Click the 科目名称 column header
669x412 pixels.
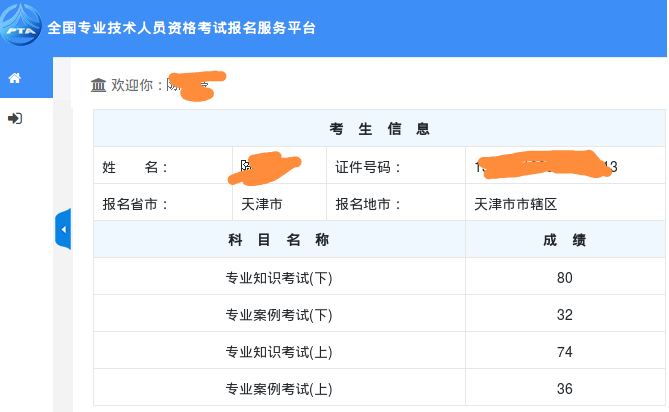click(x=279, y=239)
